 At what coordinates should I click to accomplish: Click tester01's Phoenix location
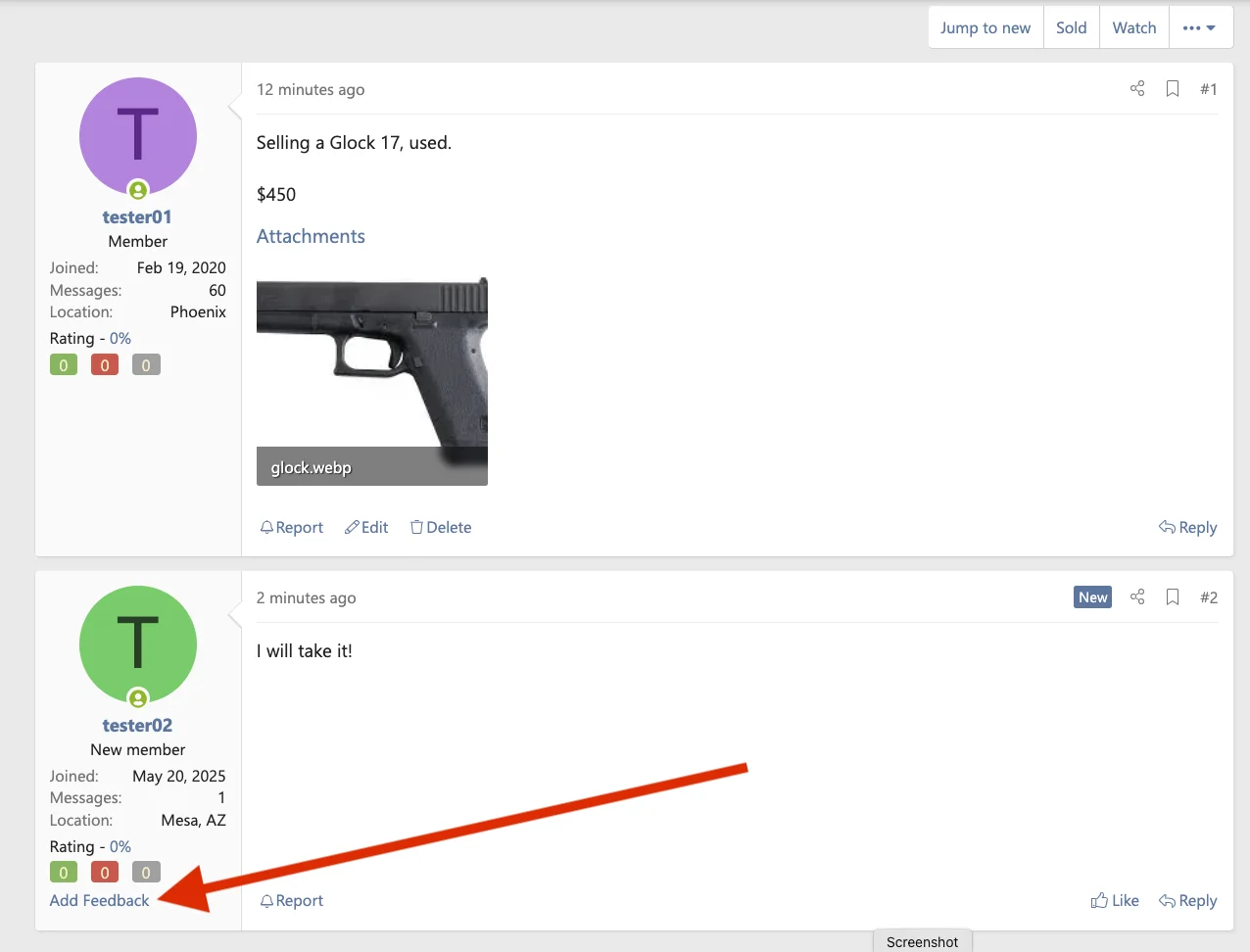click(x=198, y=312)
